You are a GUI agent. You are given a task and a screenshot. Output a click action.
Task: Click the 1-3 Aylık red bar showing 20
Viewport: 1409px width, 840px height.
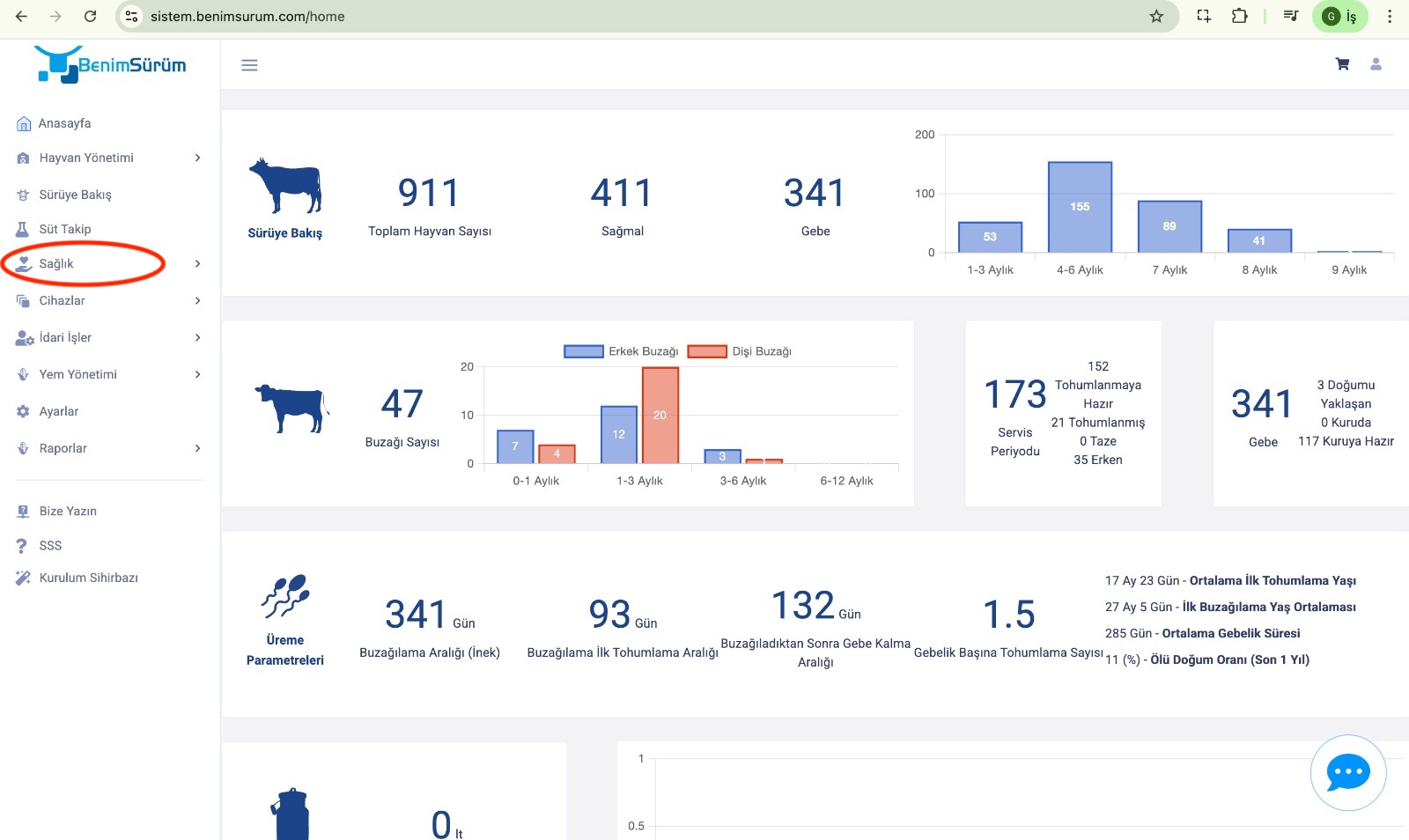[660, 415]
